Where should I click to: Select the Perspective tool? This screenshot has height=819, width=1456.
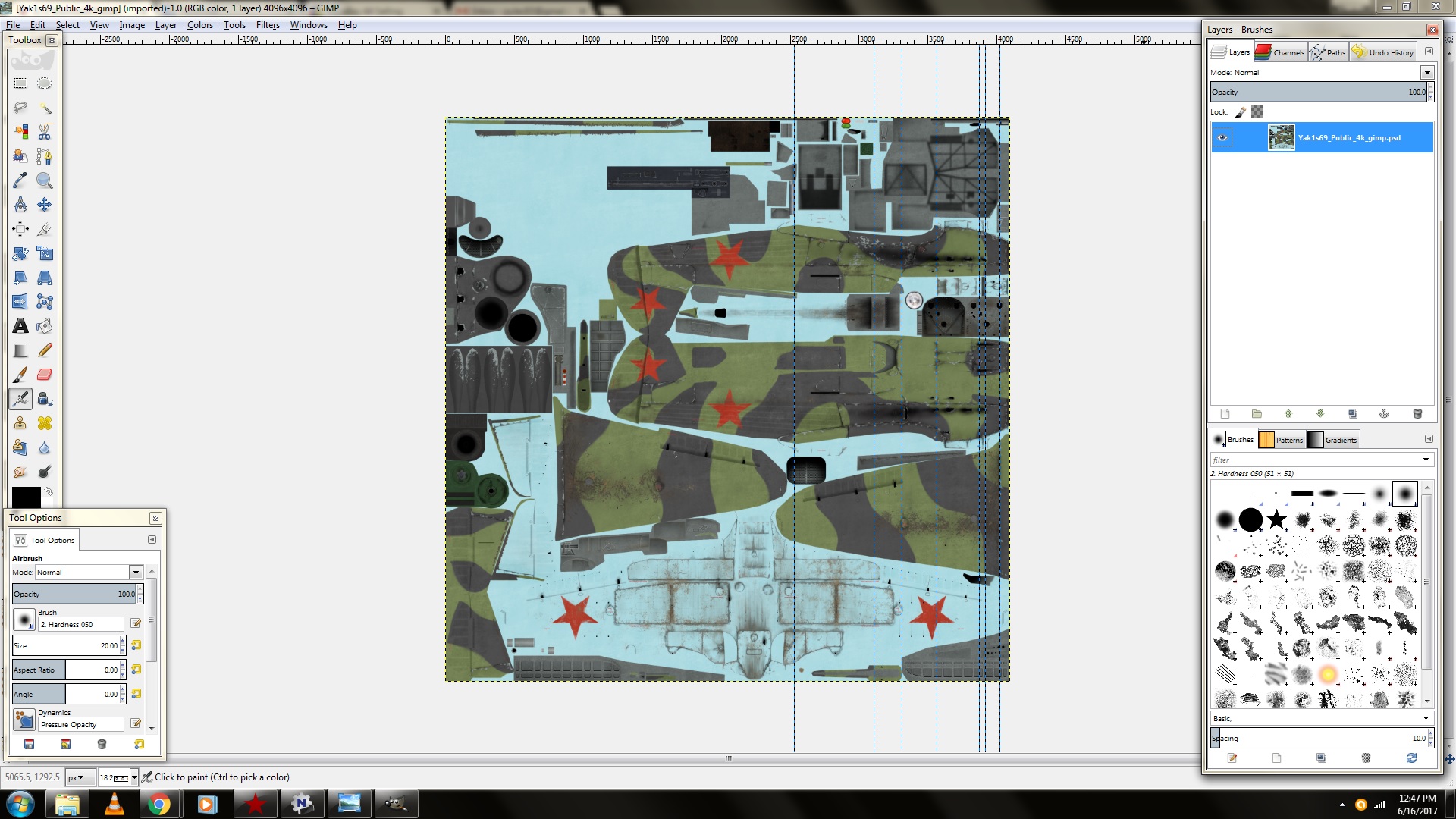45,278
